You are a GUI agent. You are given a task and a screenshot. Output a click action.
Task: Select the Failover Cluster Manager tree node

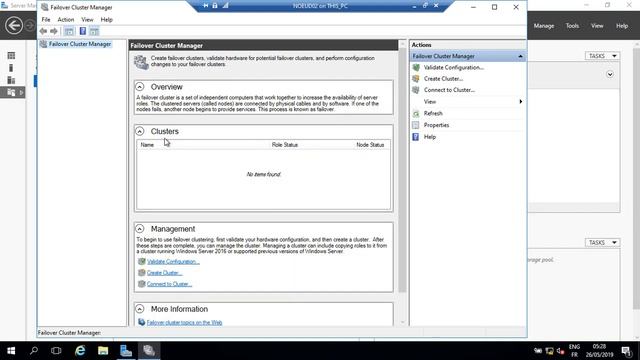pyautogui.click(x=80, y=44)
